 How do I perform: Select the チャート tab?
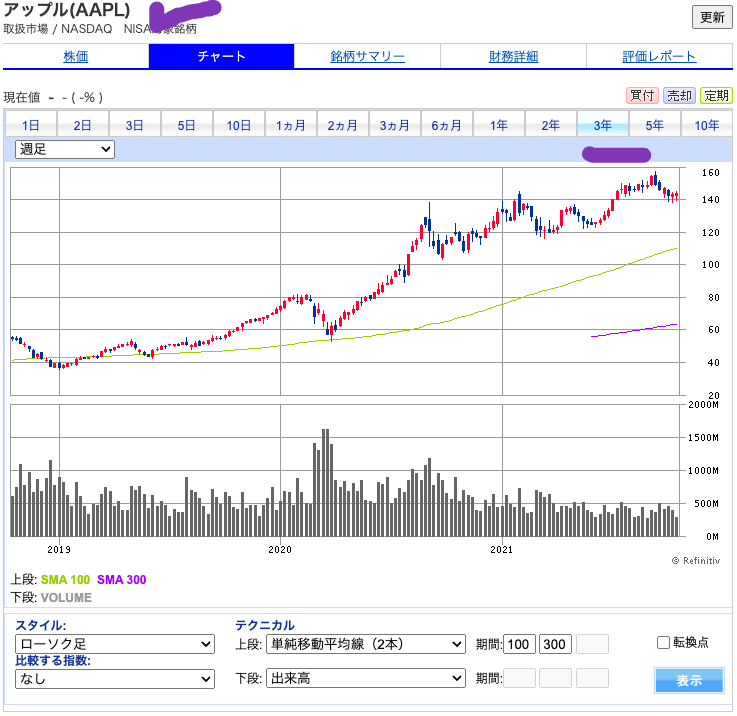(221, 56)
